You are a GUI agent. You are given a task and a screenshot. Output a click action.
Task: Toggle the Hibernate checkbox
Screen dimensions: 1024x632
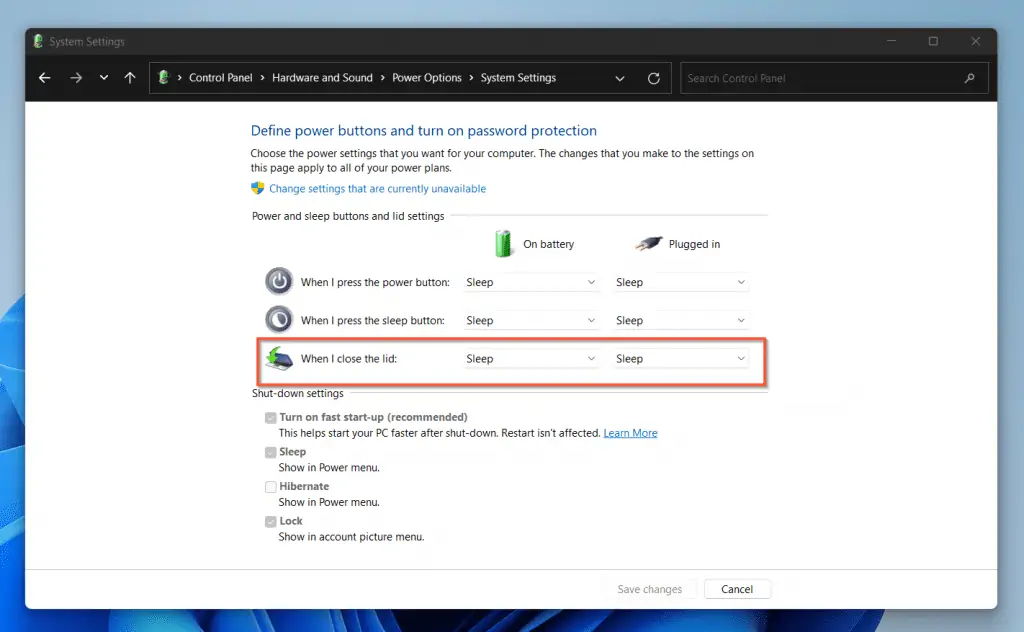tap(271, 487)
